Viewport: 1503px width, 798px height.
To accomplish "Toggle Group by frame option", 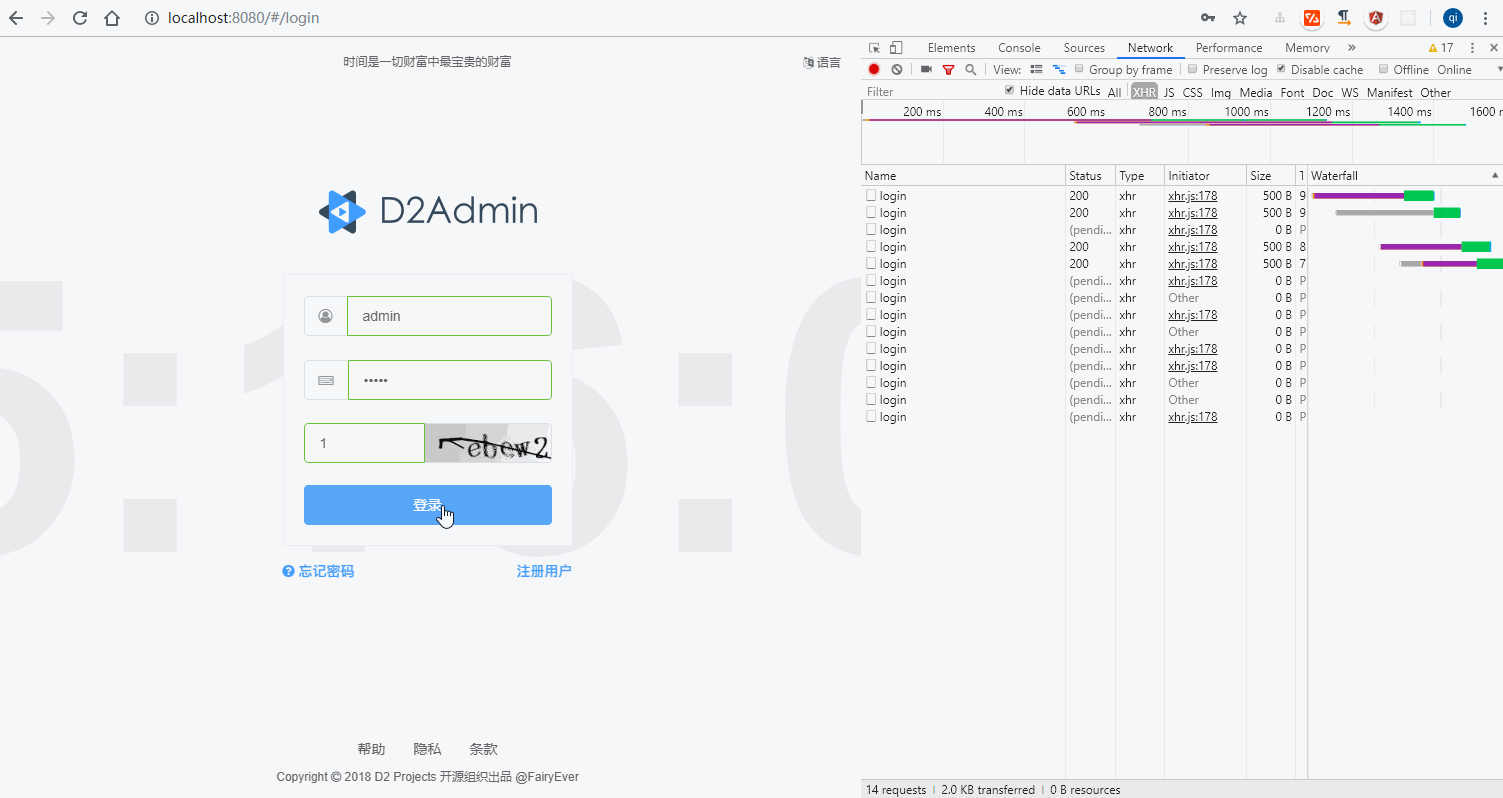I will (x=1079, y=69).
